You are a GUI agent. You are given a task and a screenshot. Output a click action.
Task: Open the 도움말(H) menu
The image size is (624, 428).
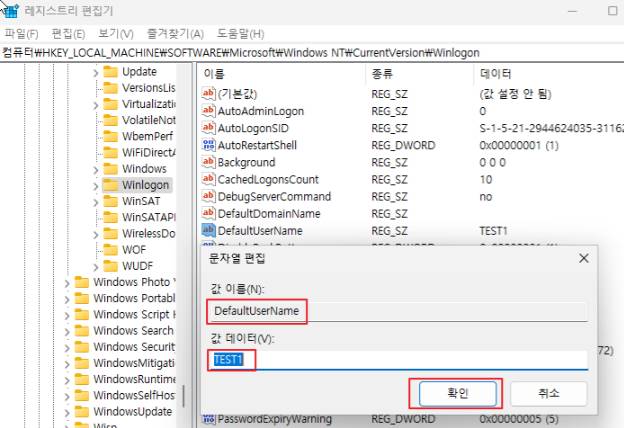[x=240, y=34]
